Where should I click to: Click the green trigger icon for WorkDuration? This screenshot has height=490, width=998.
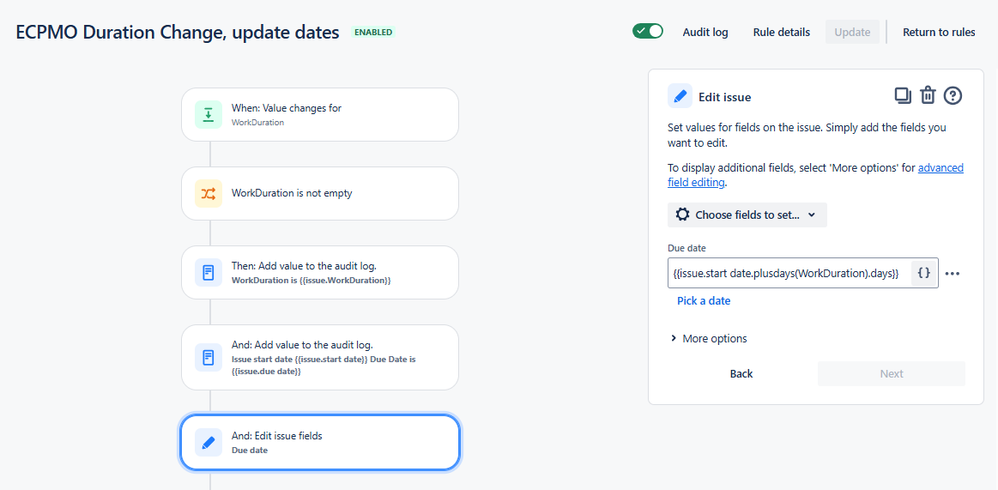209,115
